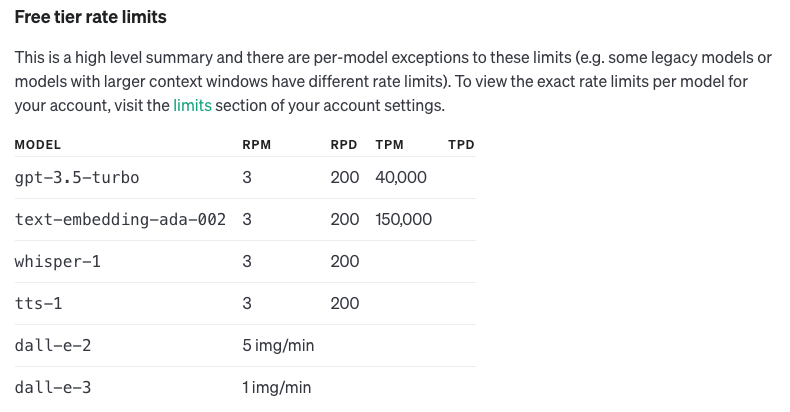Image resolution: width=790 pixels, height=412 pixels.
Task: Click the "Free tier rate limits" heading
Action: click(x=90, y=17)
